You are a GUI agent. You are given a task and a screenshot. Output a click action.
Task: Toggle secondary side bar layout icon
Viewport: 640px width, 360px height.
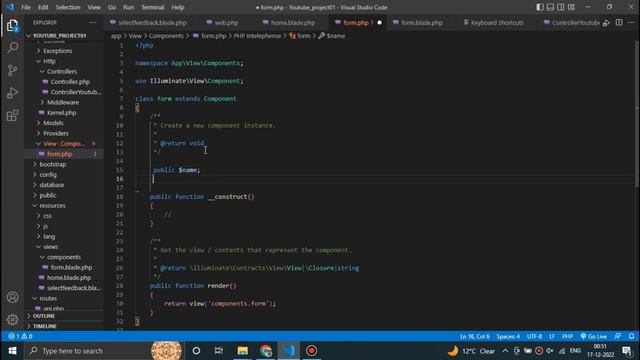click(561, 7)
